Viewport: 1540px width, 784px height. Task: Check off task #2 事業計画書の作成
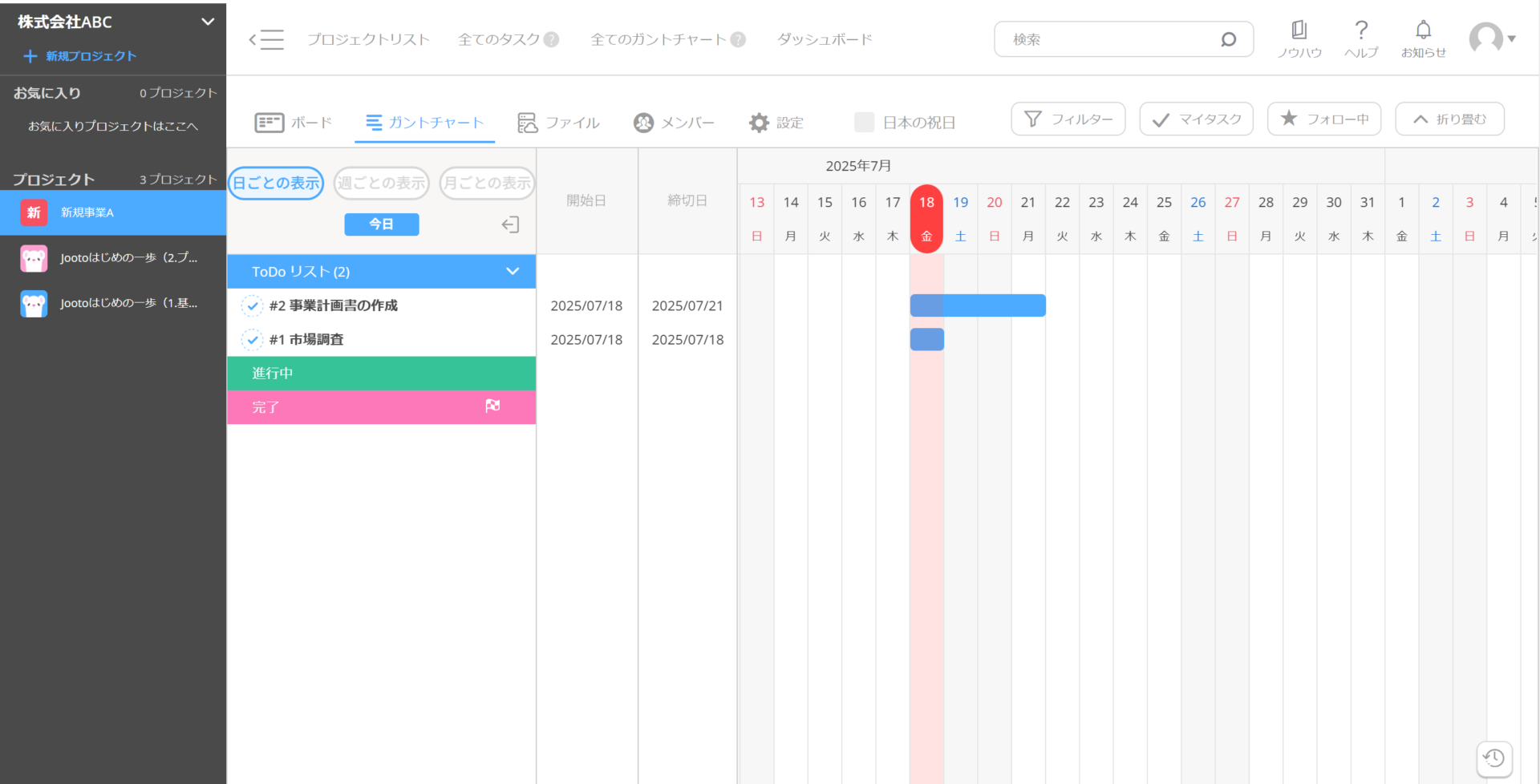(252, 305)
